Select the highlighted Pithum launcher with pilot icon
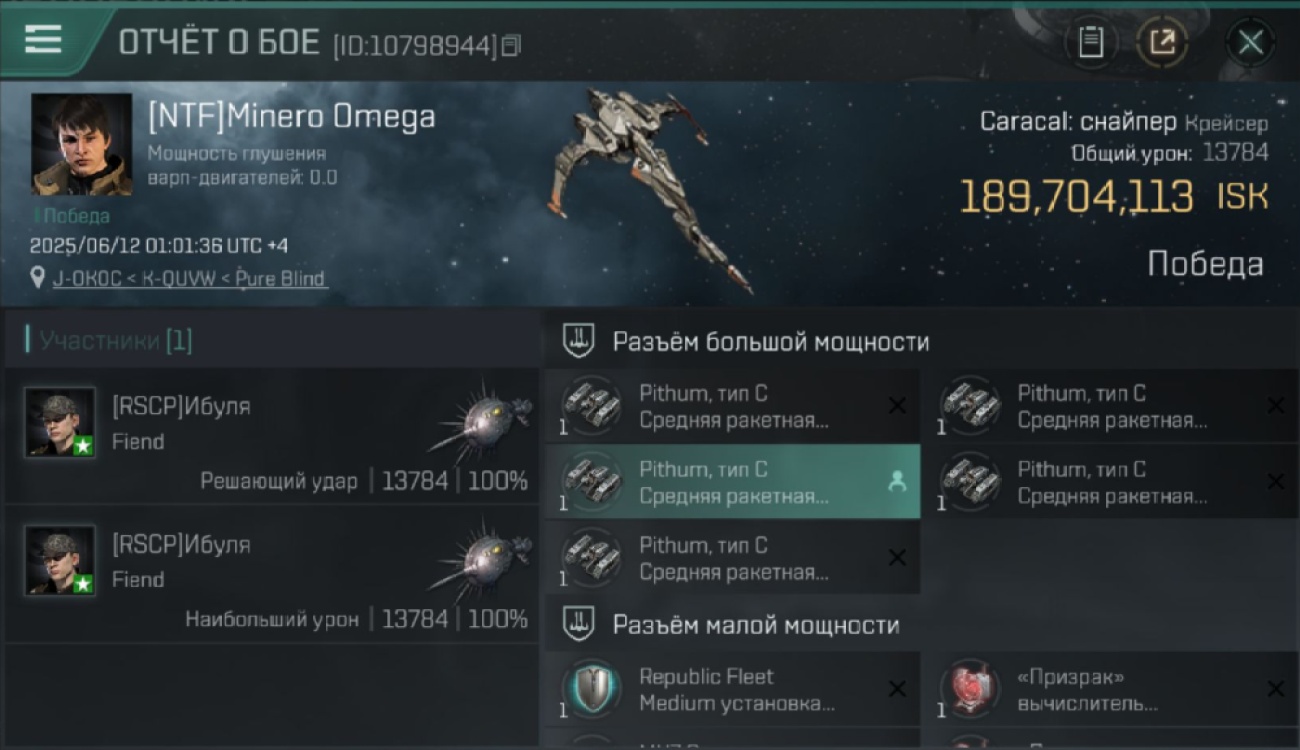Screen dimensions: 1300x750 coord(733,482)
